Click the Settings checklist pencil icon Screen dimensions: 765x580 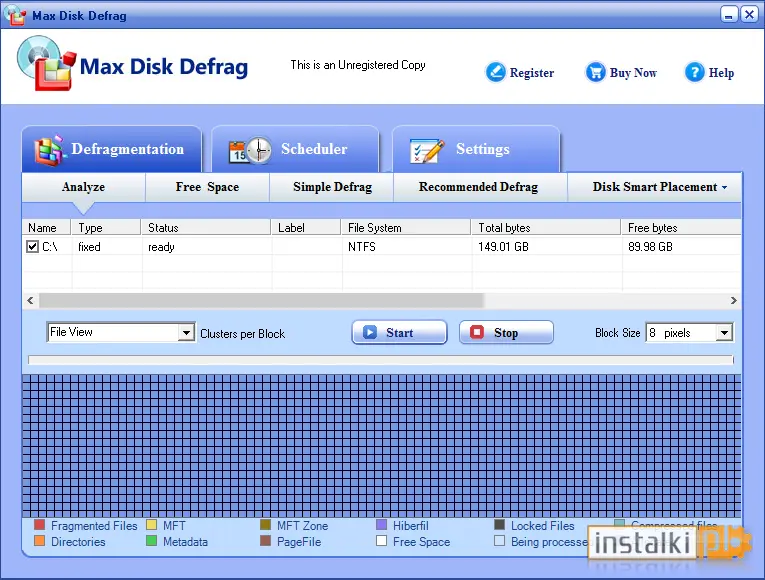click(x=427, y=151)
